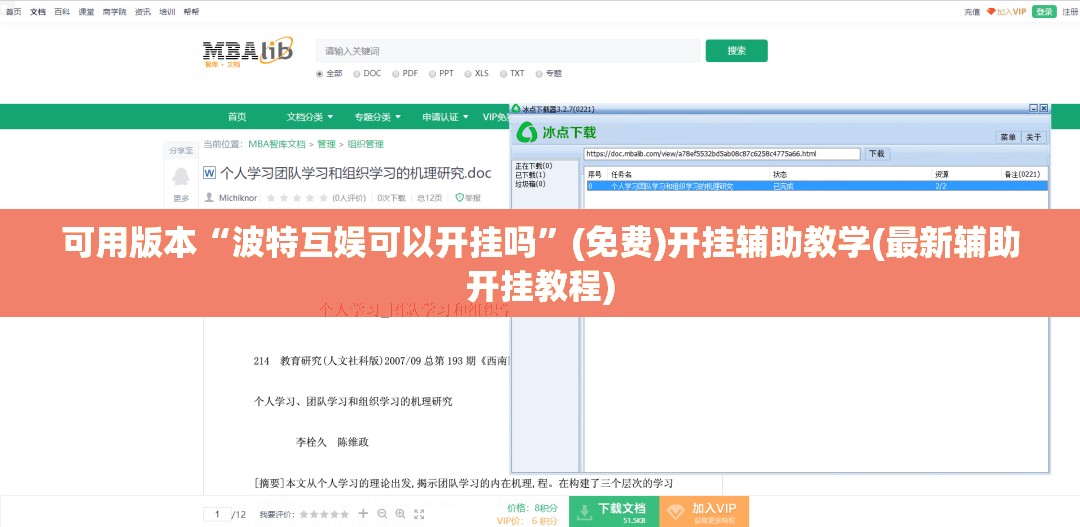Image resolution: width=1080 pixels, height=527 pixels.
Task: Select the PDF radio button
Action: (x=396, y=74)
